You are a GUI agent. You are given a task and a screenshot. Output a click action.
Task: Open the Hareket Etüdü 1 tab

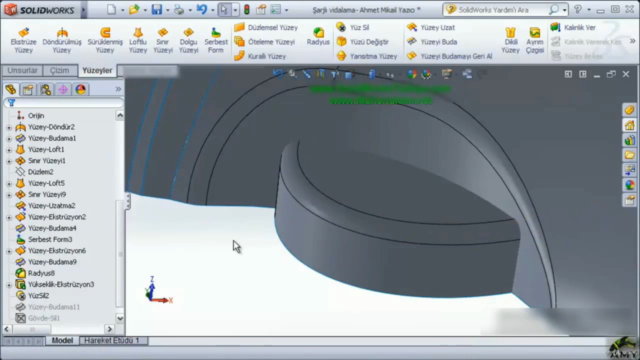112,340
